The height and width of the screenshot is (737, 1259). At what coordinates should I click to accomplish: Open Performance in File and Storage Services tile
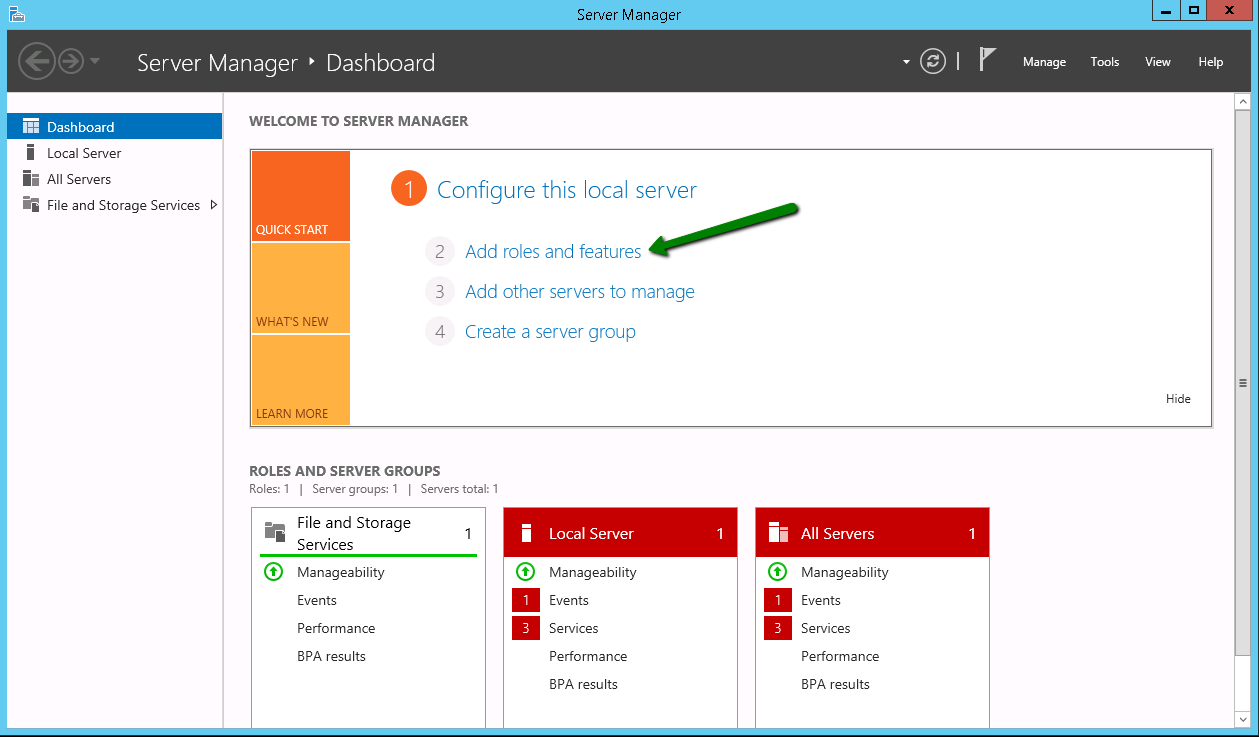[x=336, y=628]
